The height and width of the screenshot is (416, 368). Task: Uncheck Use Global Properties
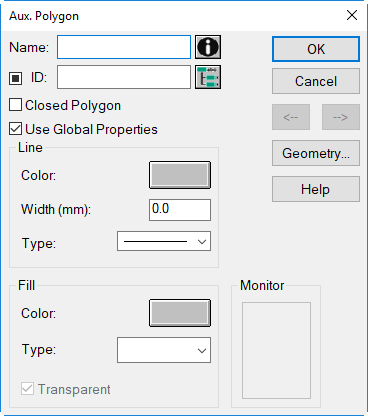coord(15,129)
